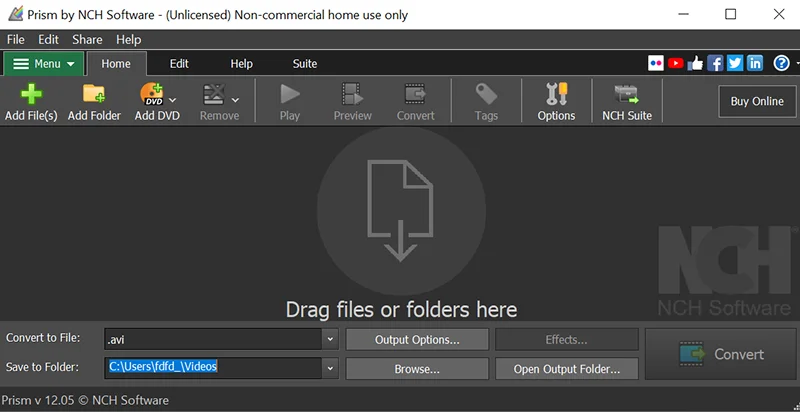Click the Add Folder icon
The width and height of the screenshot is (800, 412).
[94, 94]
